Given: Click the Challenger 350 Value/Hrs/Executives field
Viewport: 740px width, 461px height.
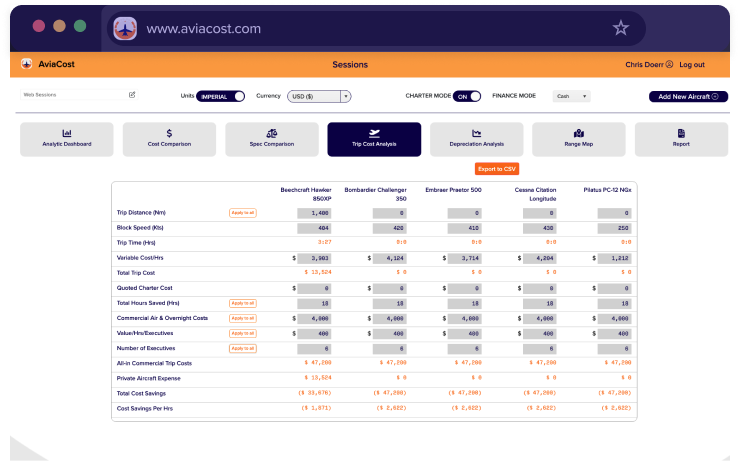Looking at the screenshot, I should (389, 334).
